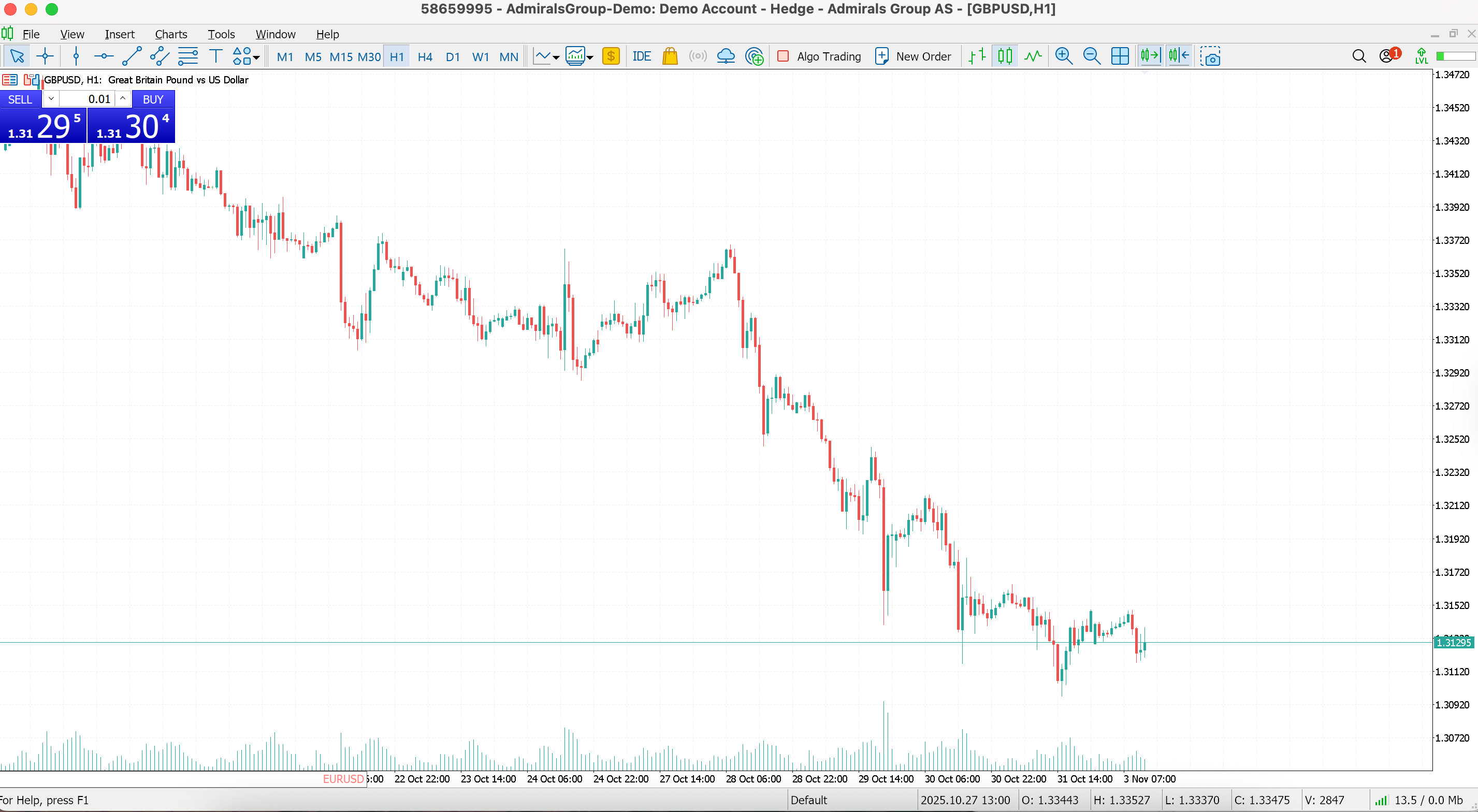Open a New Order dialog
This screenshot has width=1478, height=812.
(913, 56)
